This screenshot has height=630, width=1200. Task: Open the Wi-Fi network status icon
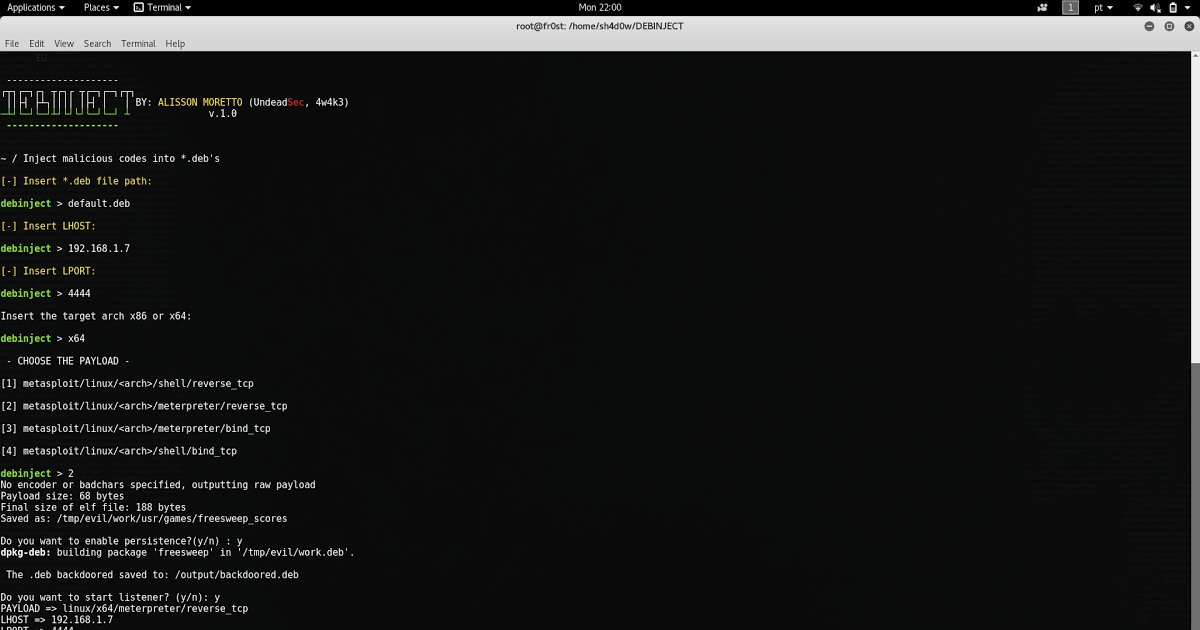1138,7
